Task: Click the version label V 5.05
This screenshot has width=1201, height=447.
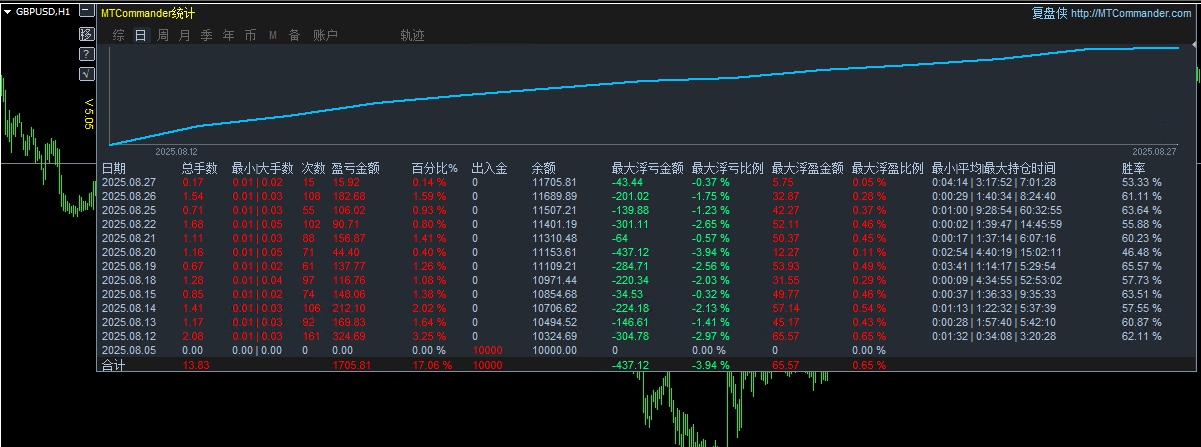Action: [88, 113]
